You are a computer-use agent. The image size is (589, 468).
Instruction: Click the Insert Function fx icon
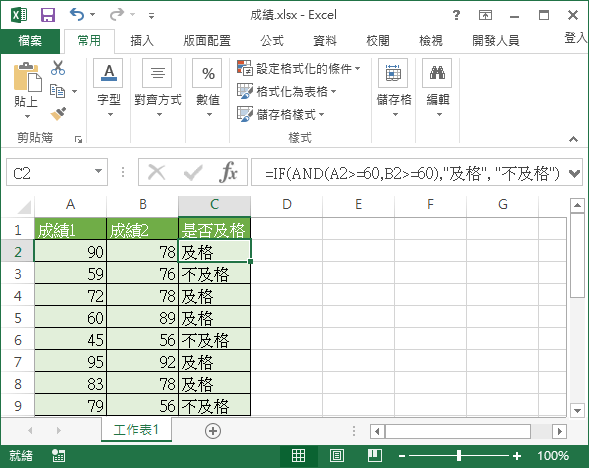[228, 173]
